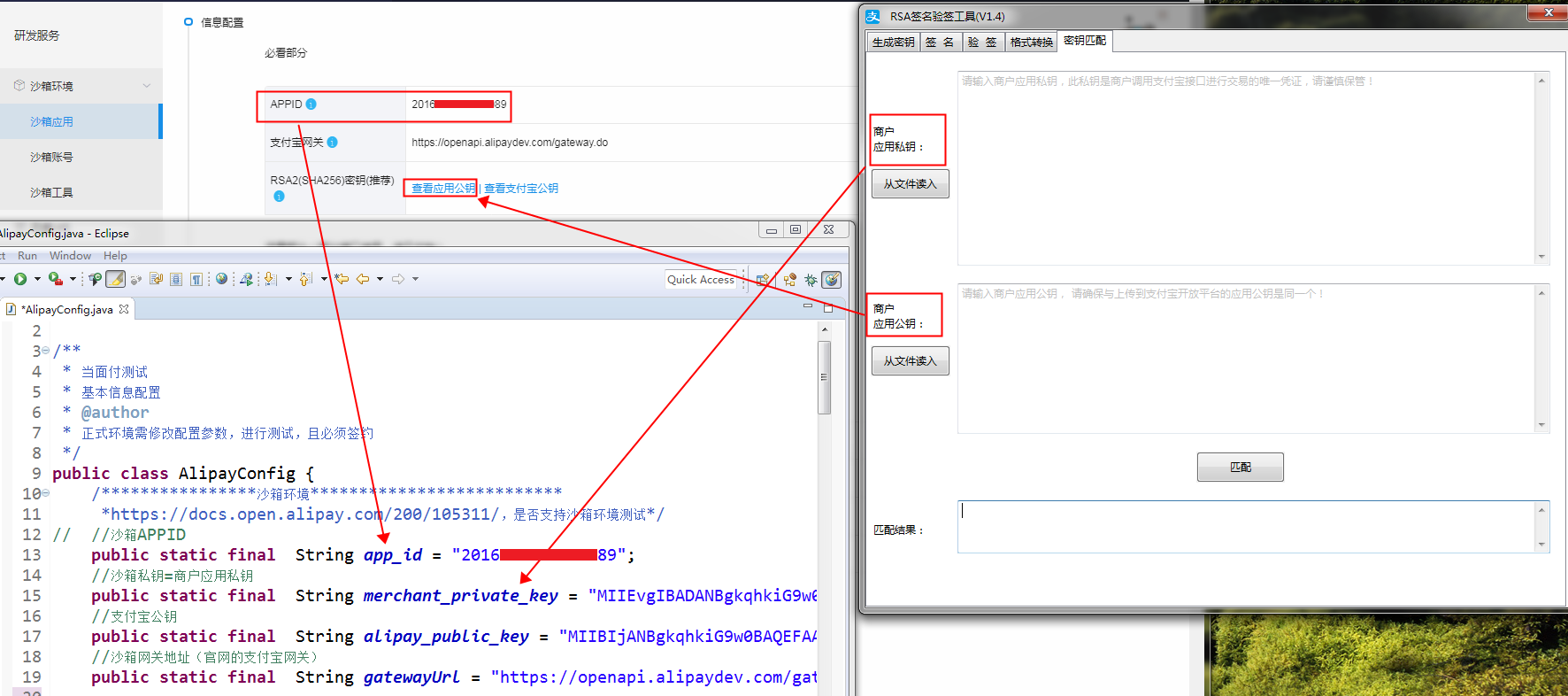Switch to Debug perspective bug icon
1568x696 pixels.
[x=811, y=280]
